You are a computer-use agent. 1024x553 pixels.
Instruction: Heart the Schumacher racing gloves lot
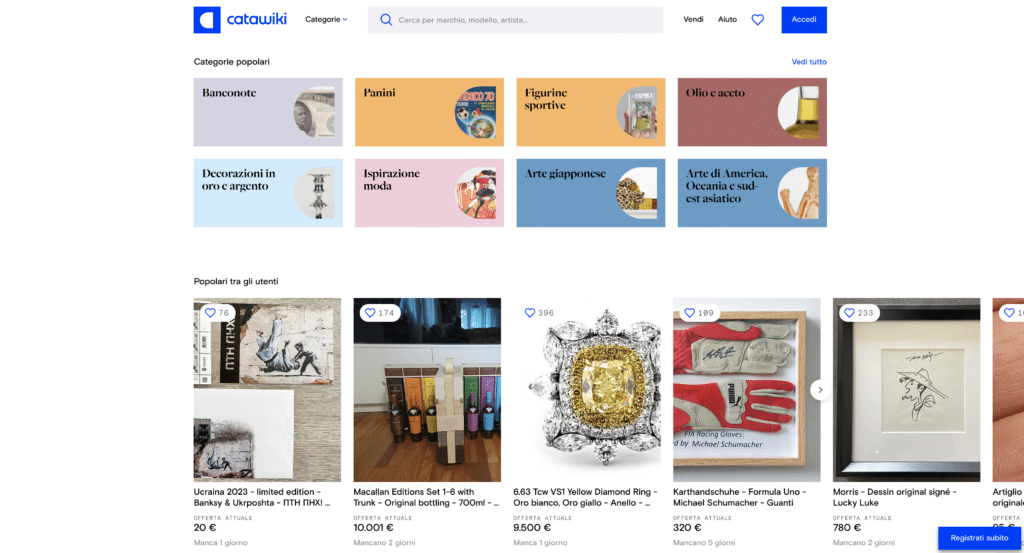690,313
